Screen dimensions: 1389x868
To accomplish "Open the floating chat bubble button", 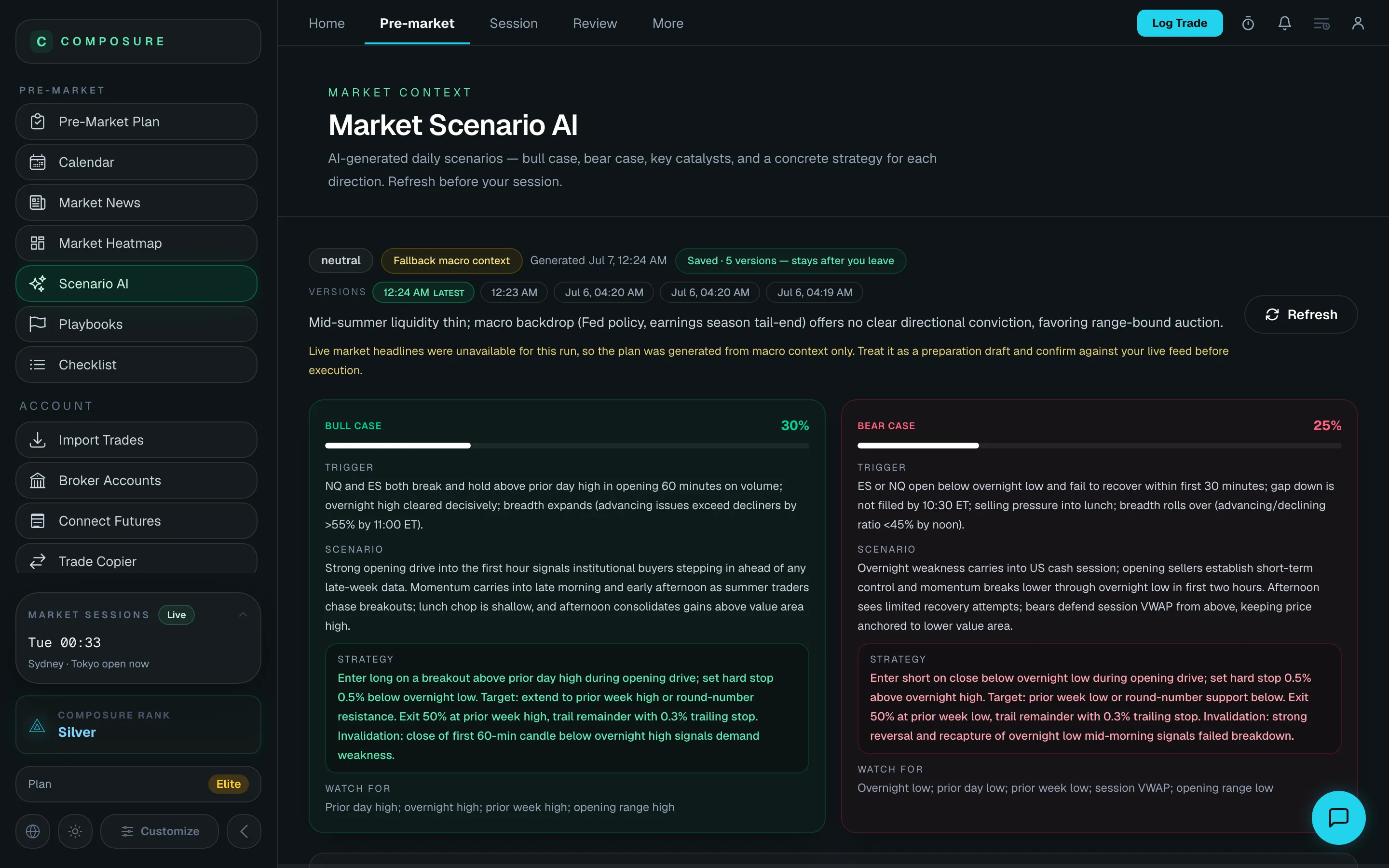I will 1338,817.
